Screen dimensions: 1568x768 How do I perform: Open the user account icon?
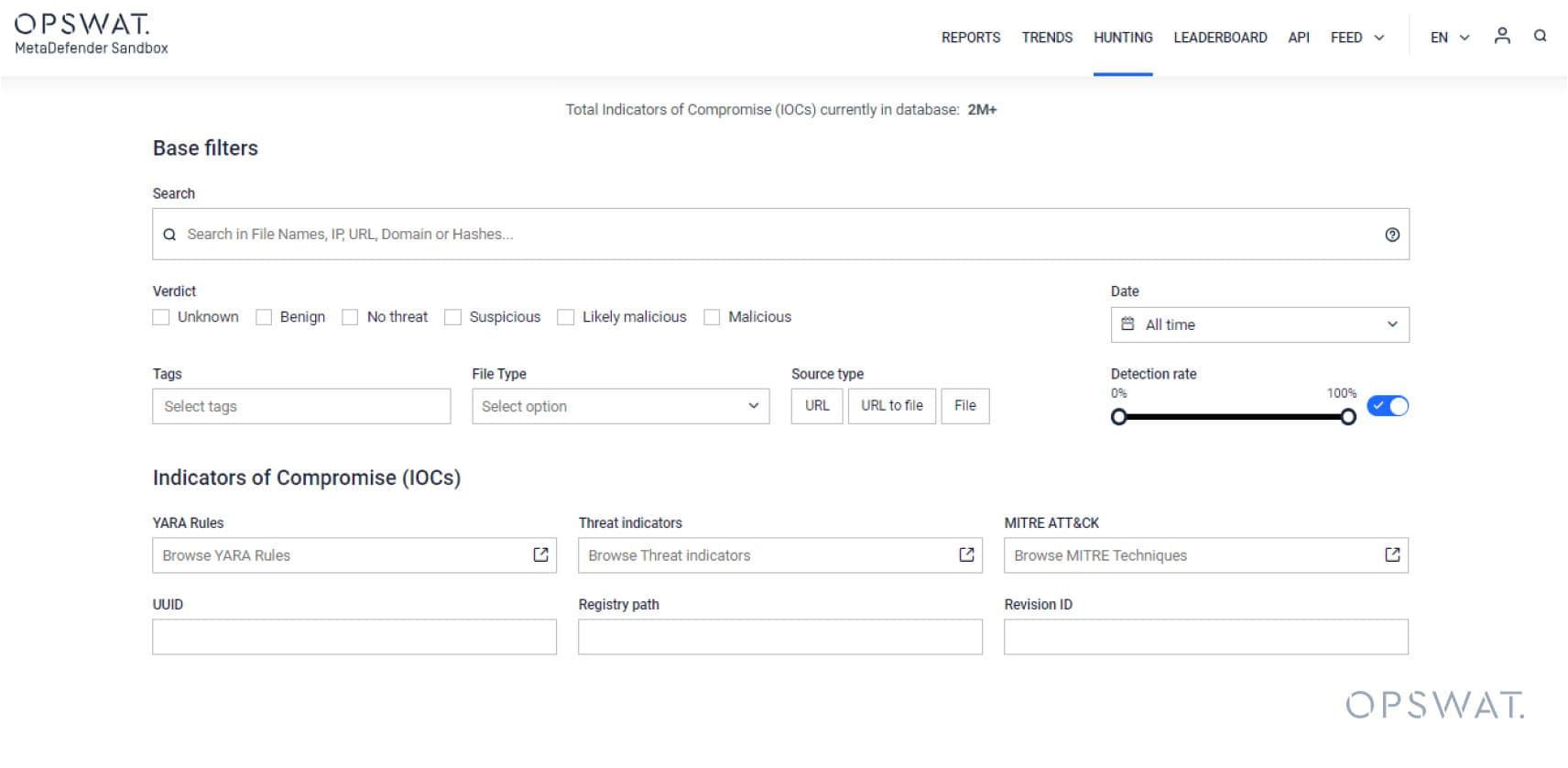pos(1502,36)
